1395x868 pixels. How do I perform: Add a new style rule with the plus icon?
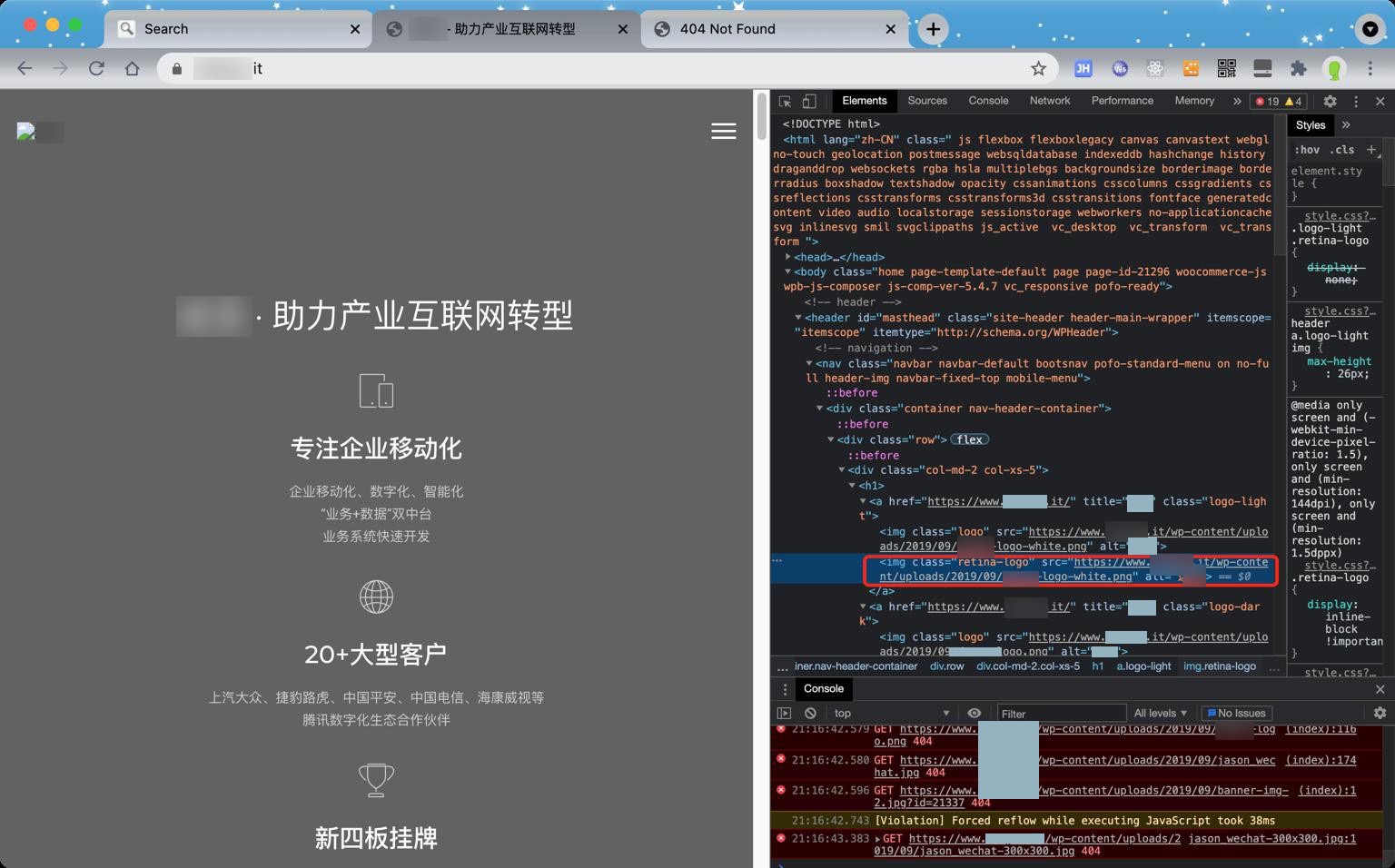coord(1371,150)
